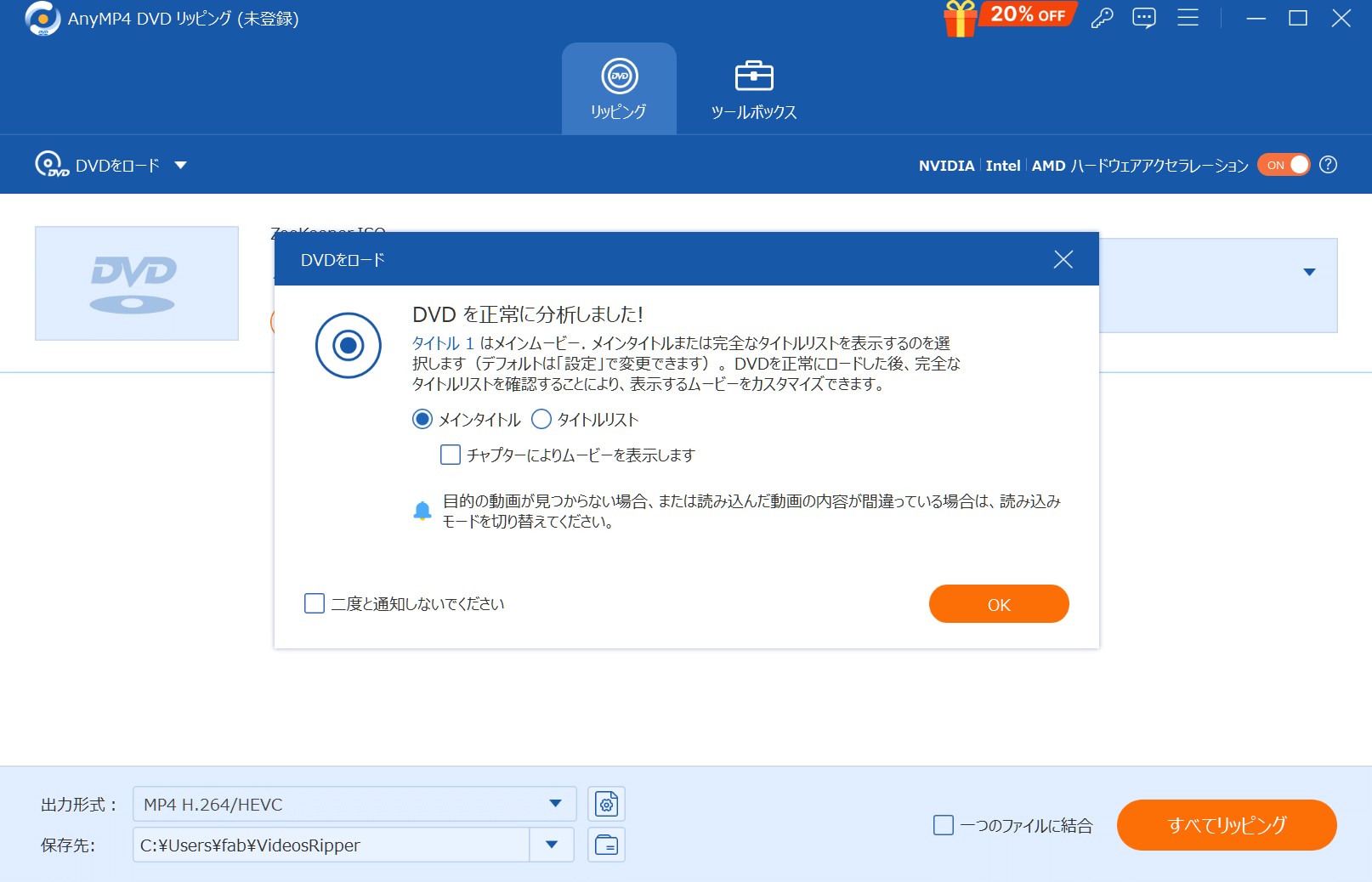Click the すべてリッピング button
The image size is (1372, 882).
coord(1226,825)
